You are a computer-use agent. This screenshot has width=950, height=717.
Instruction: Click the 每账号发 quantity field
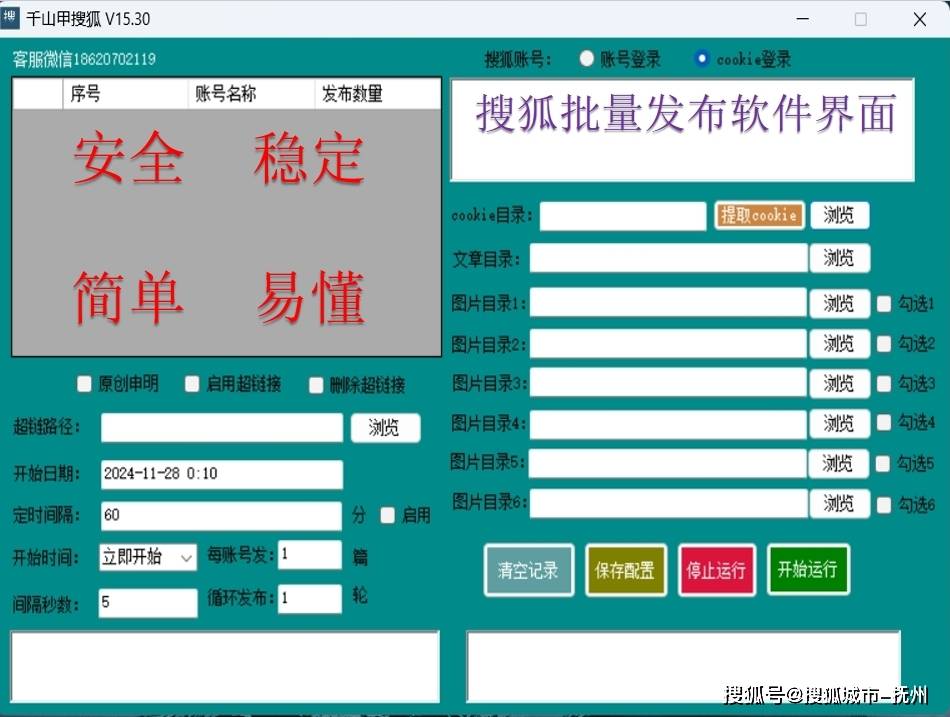tap(310, 555)
